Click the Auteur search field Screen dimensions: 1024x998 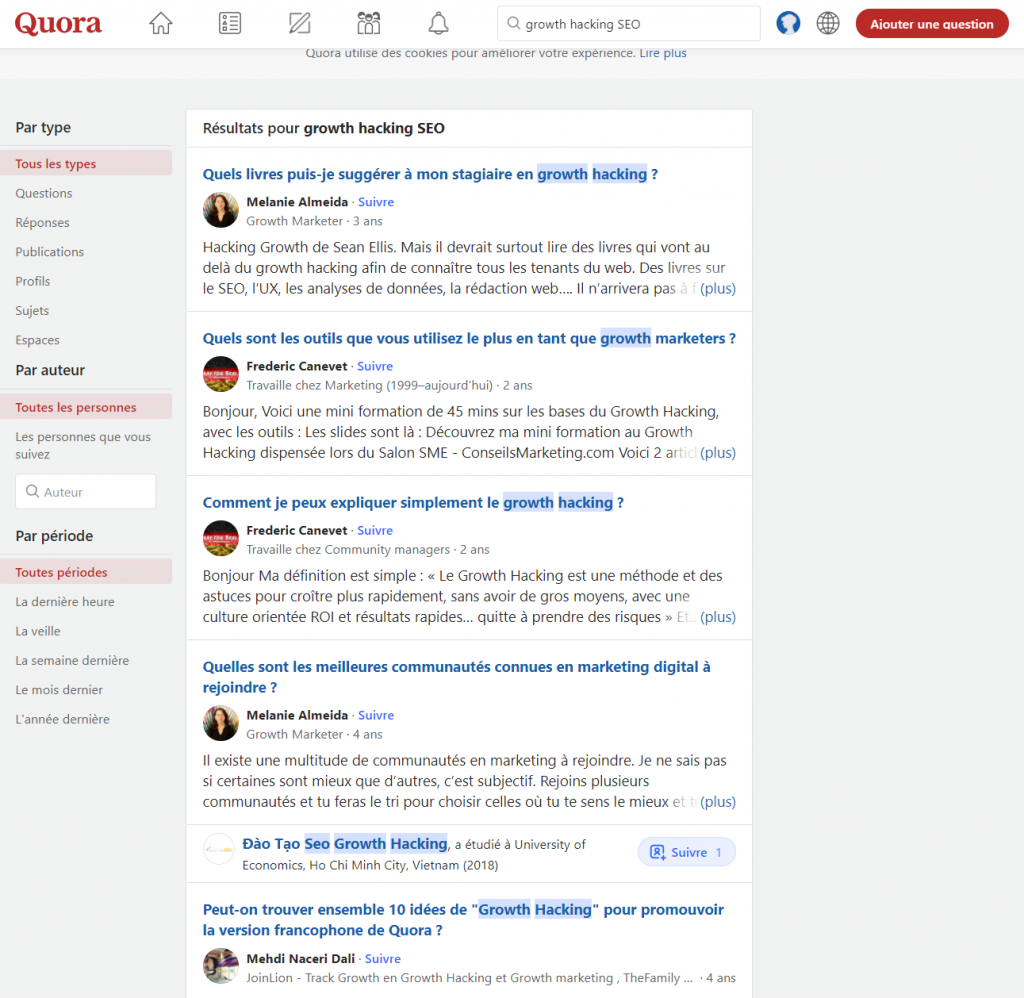86,492
